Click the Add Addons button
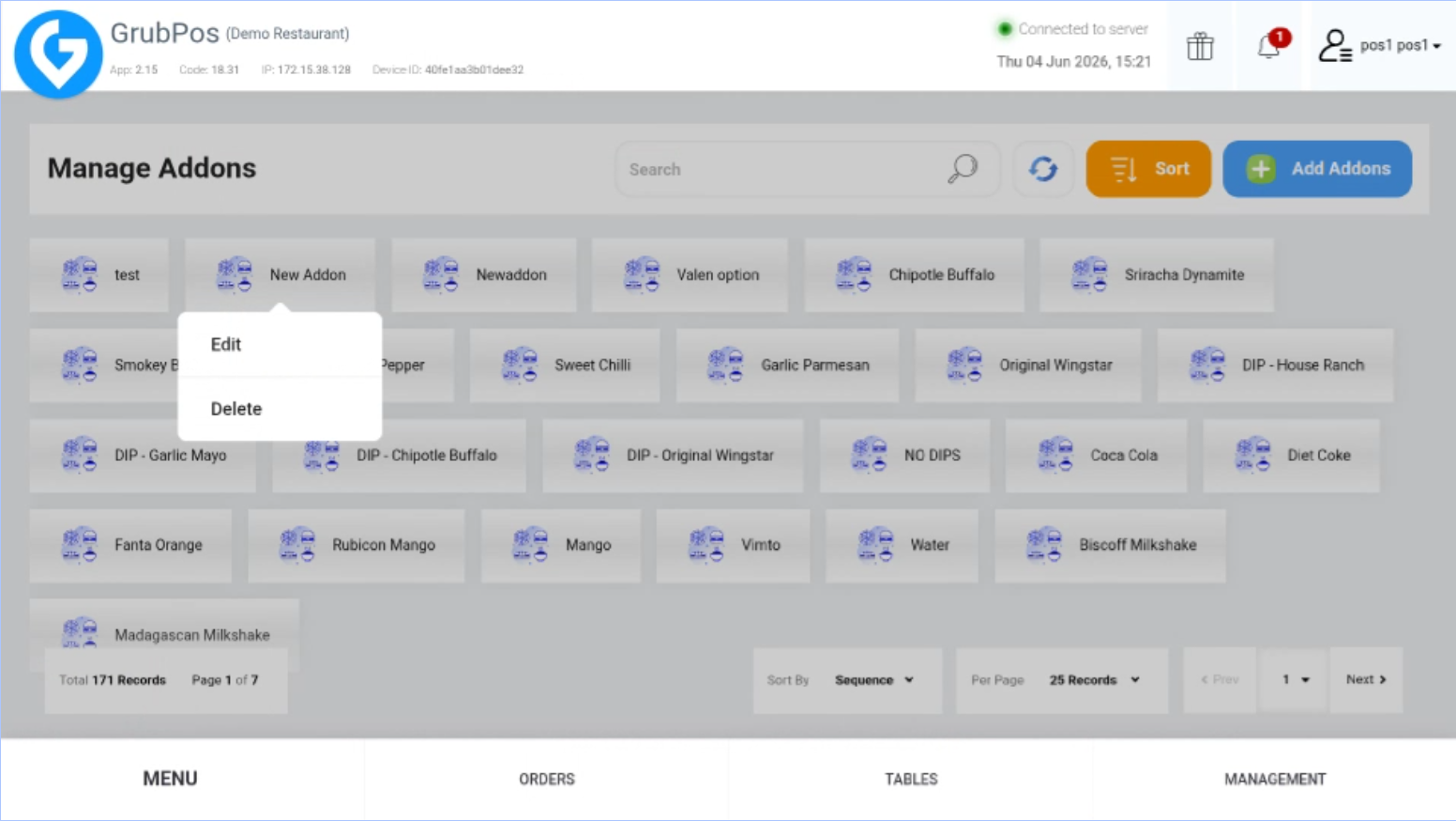1456x821 pixels. [x=1317, y=169]
